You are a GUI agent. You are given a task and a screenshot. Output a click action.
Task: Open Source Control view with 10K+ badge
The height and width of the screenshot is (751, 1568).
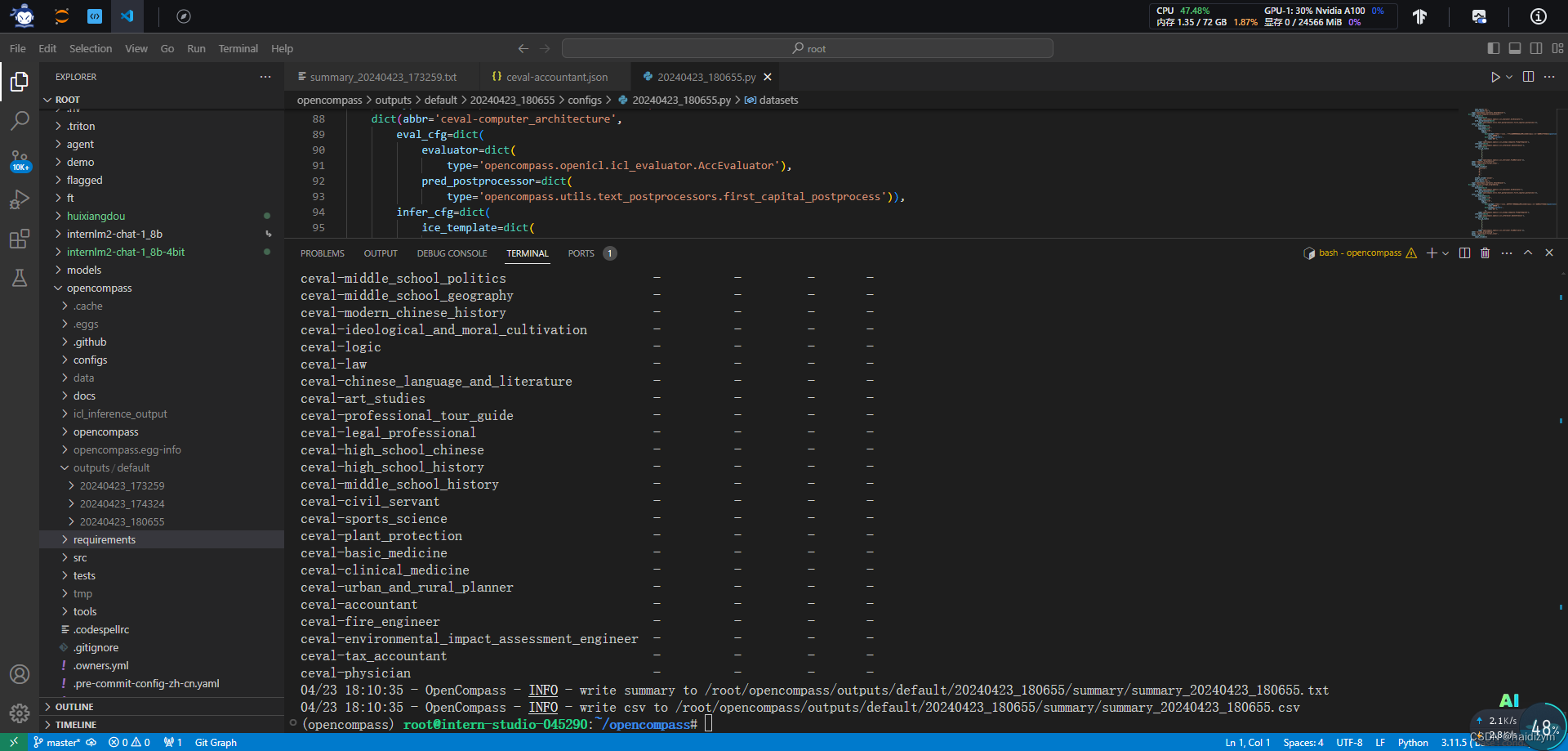(x=20, y=160)
